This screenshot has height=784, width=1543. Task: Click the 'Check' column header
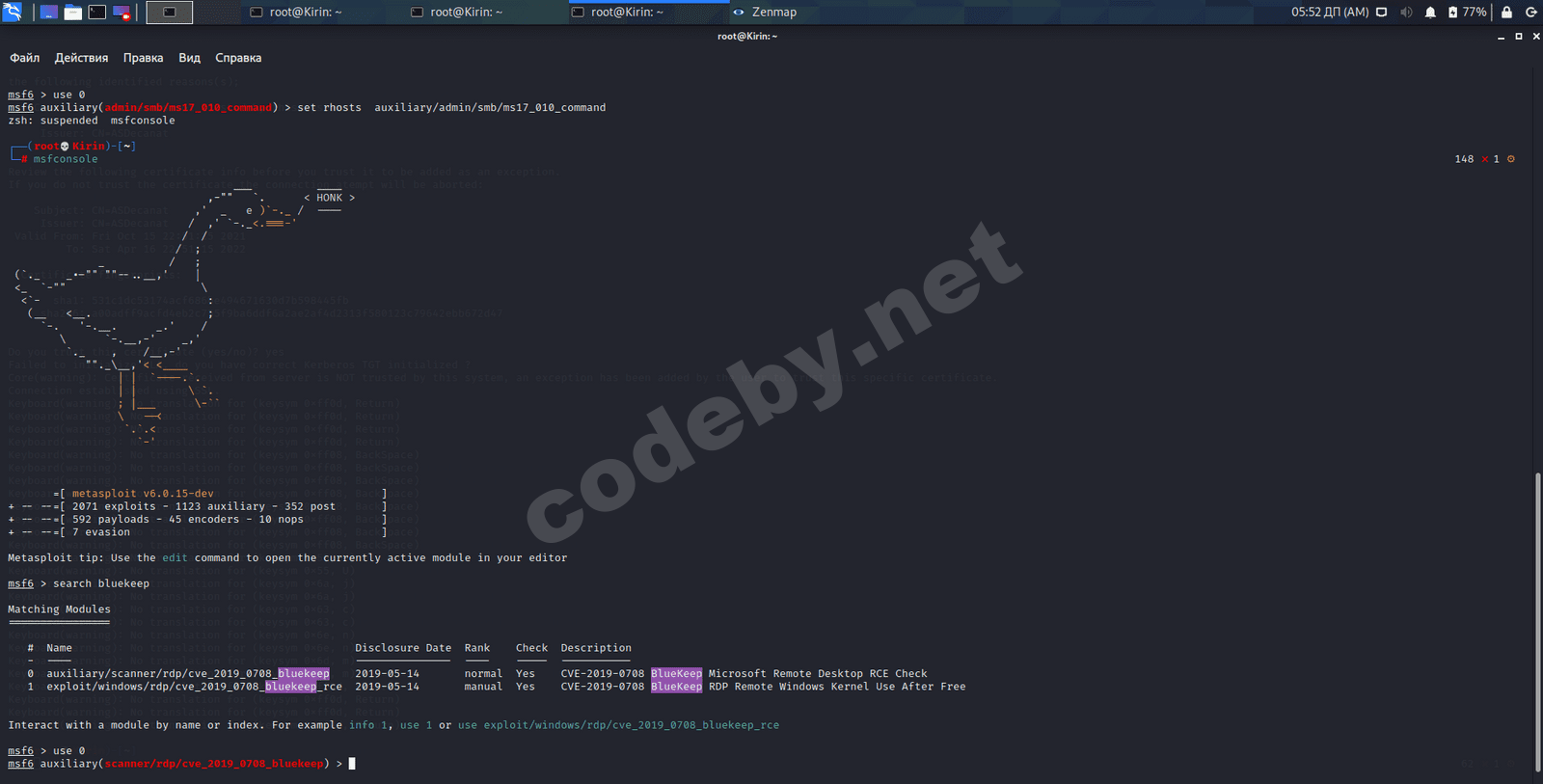point(531,648)
